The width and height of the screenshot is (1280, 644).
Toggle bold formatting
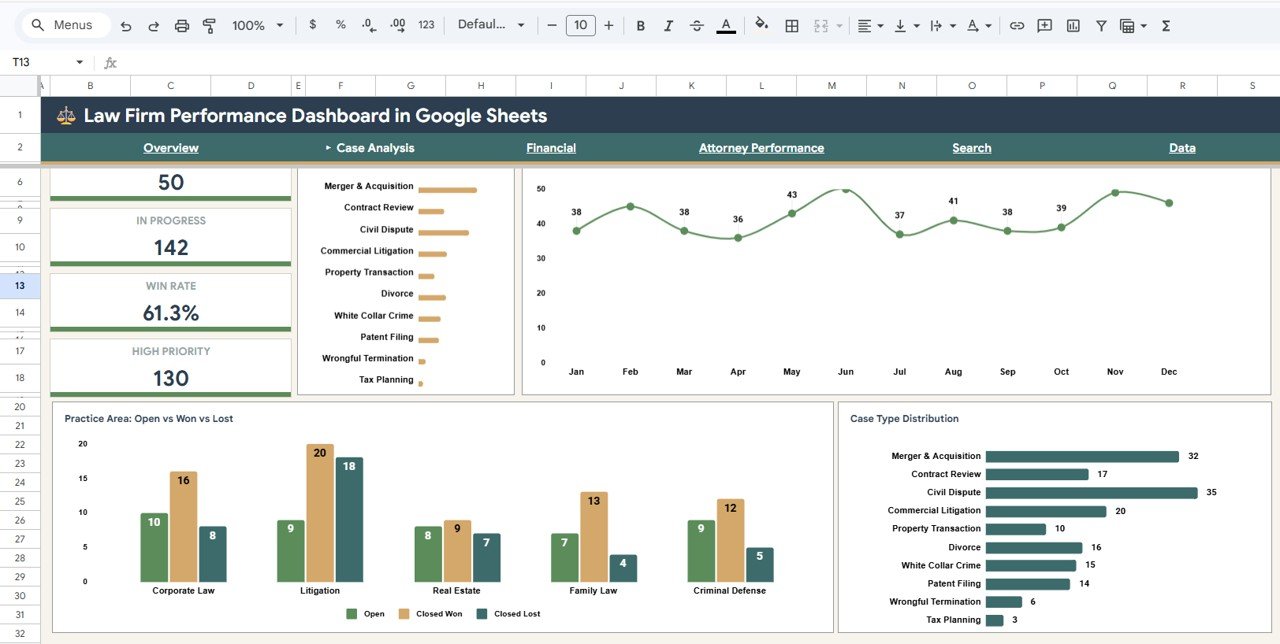640,25
